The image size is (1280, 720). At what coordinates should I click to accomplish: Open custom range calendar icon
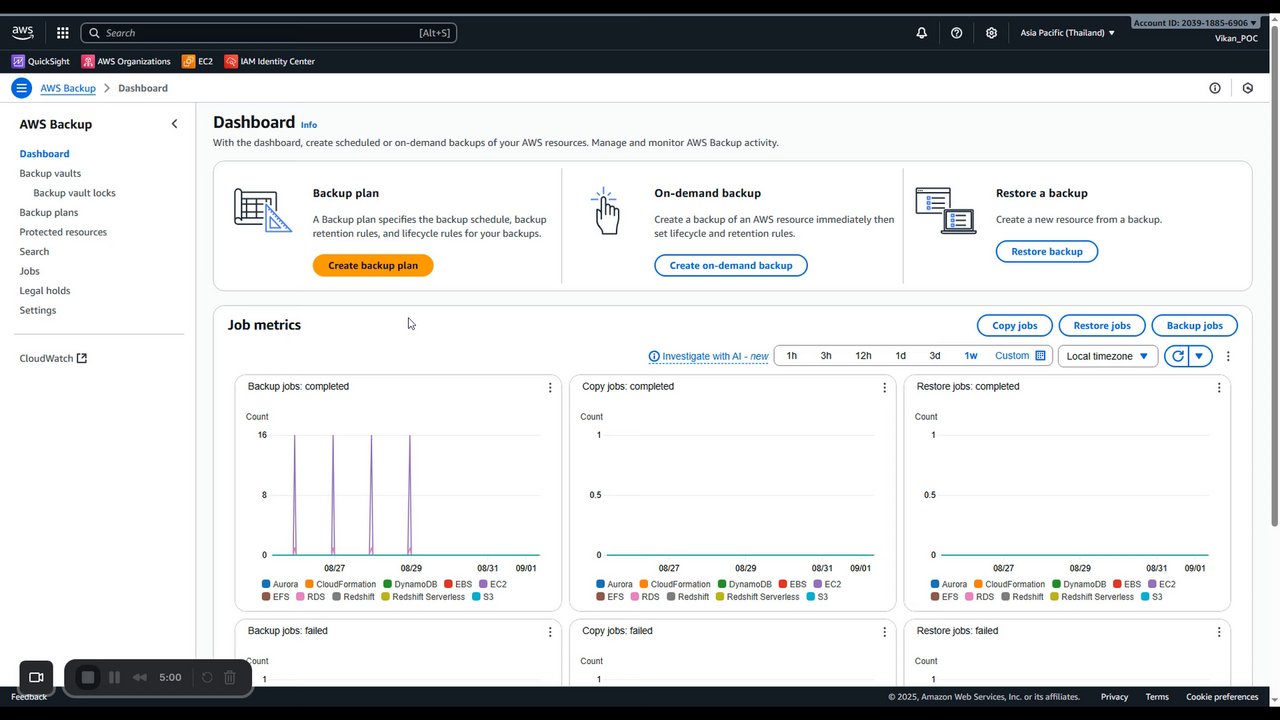(1040, 356)
